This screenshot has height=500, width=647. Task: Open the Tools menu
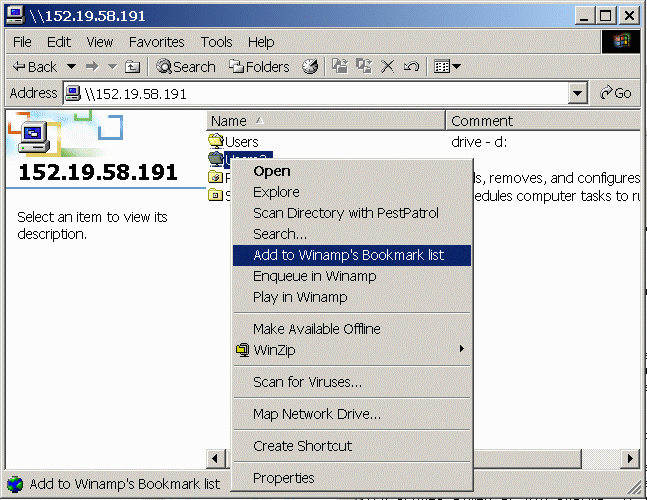coord(216,42)
